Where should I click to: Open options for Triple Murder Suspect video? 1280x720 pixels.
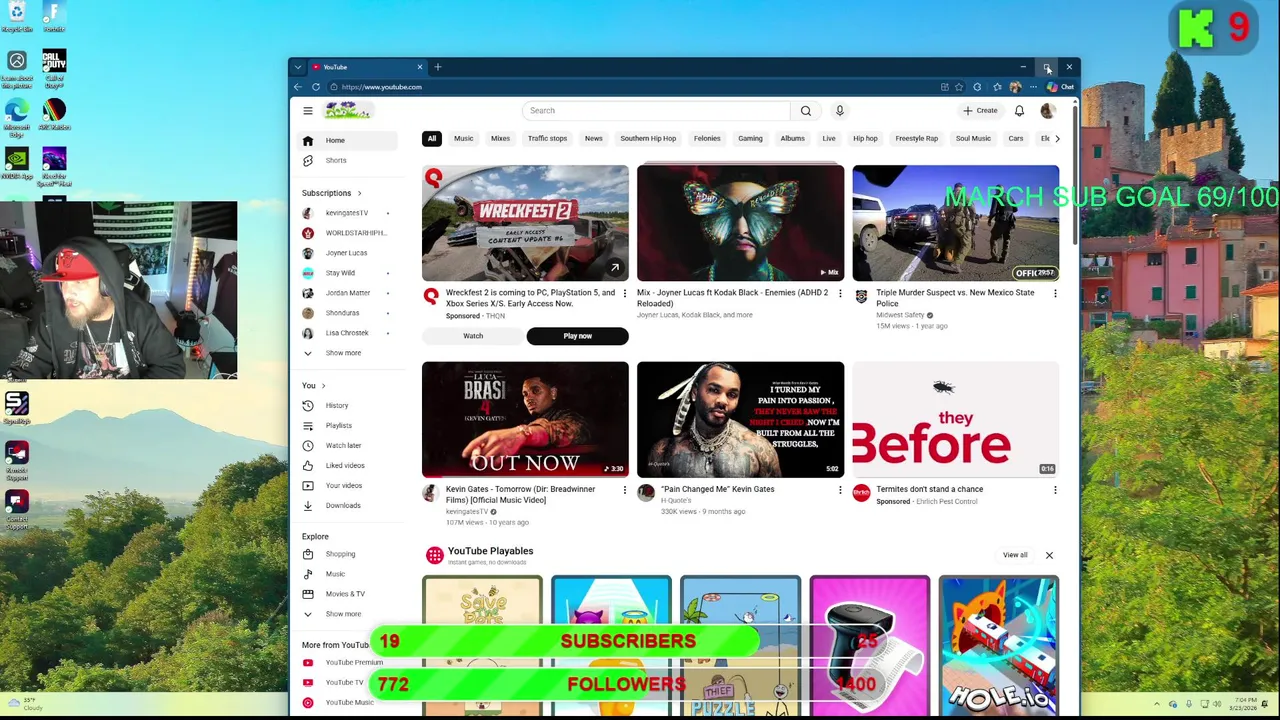(x=1055, y=294)
